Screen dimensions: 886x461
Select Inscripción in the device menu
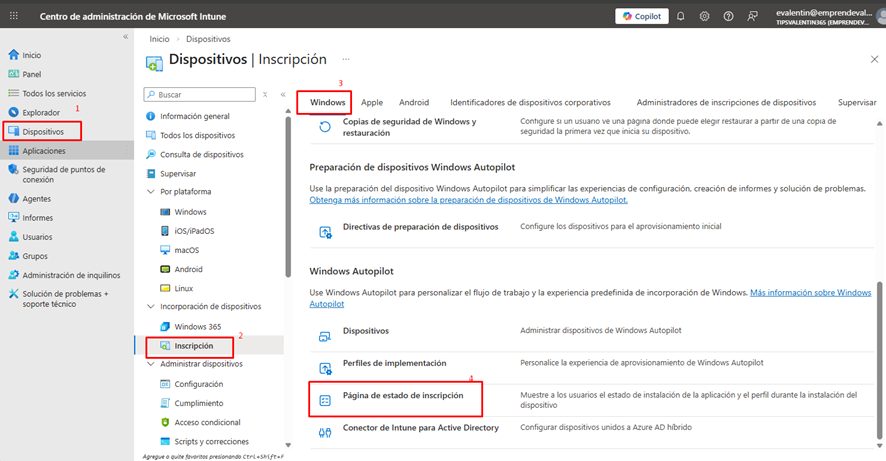coord(193,346)
